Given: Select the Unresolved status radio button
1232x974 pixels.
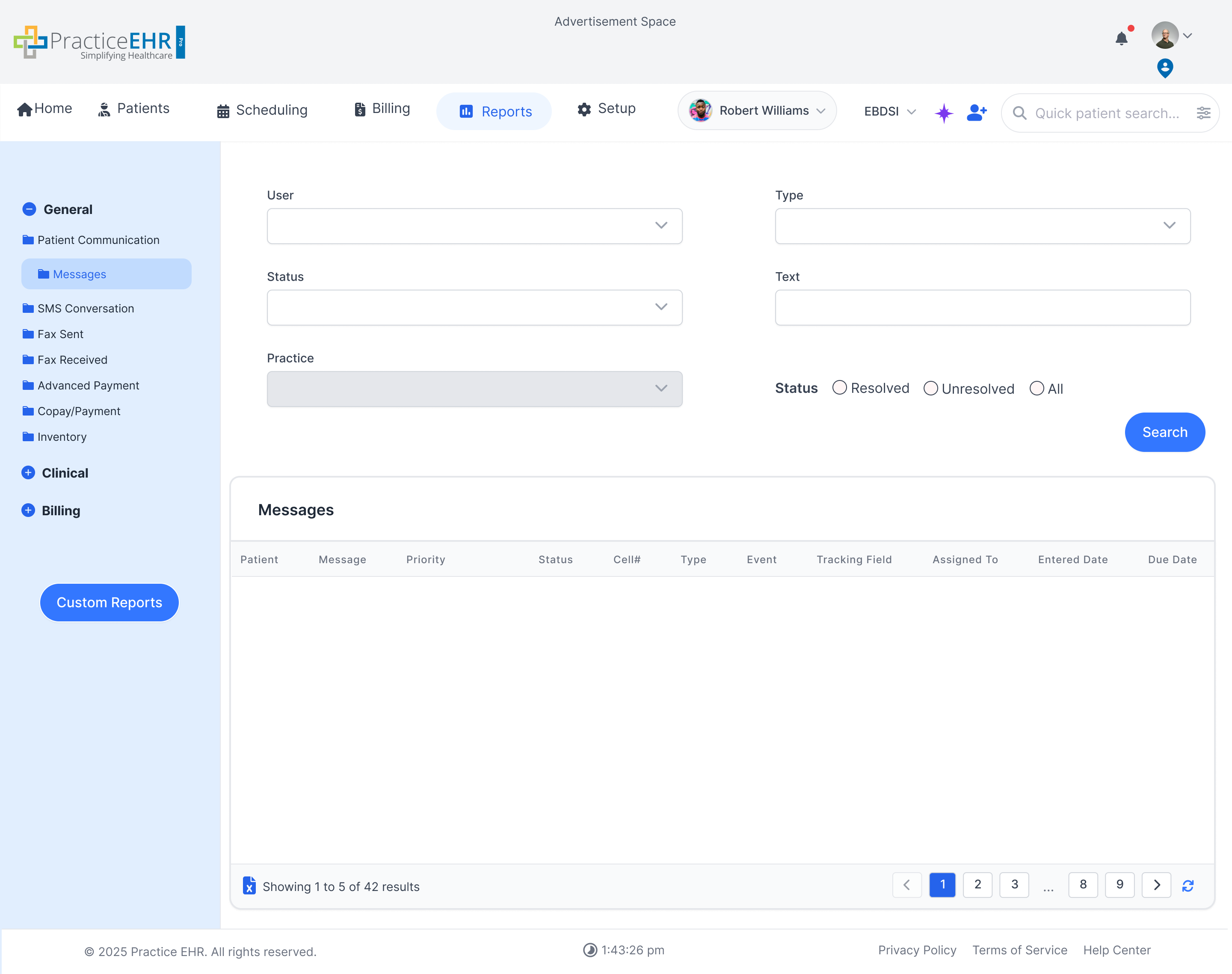Looking at the screenshot, I should pyautogui.click(x=930, y=388).
